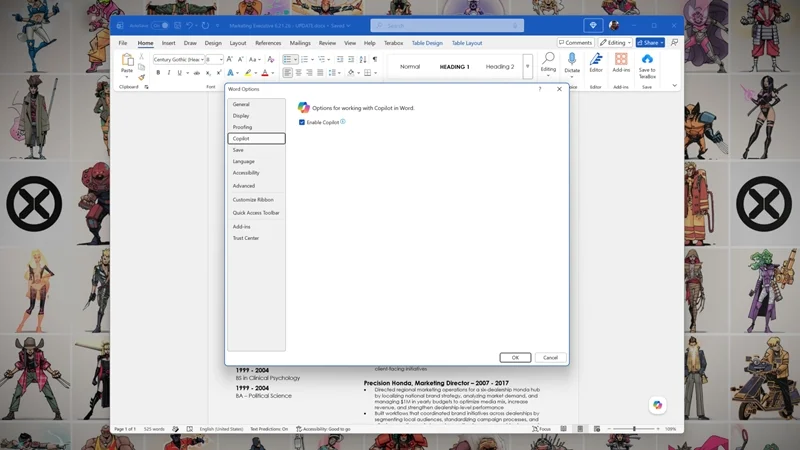
Task: Click the Save to TeraBox icon
Action: click(647, 59)
